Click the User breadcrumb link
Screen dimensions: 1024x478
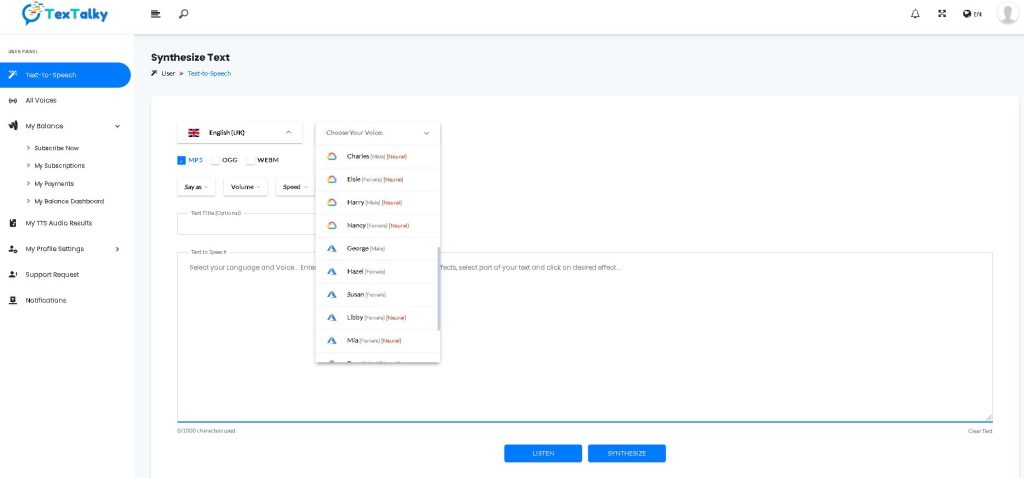tap(168, 73)
